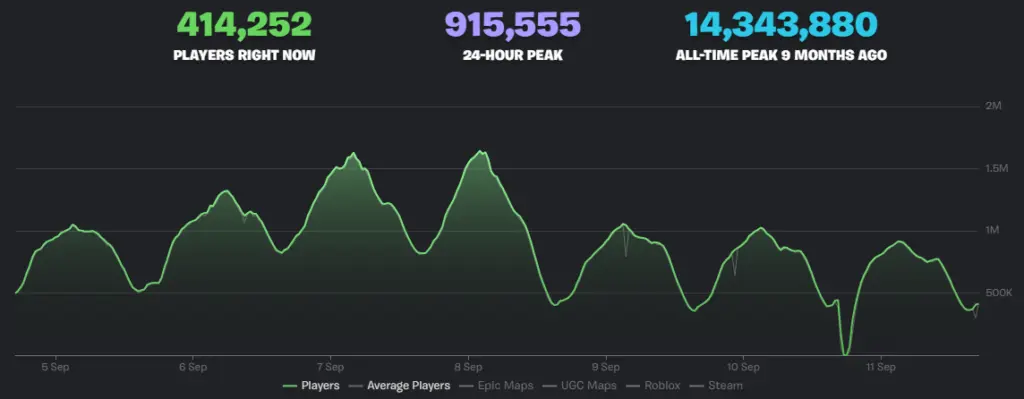Image resolution: width=1024 pixels, height=399 pixels.
Task: Click the 14,343,880 all-time peak figure
Action: [781, 25]
